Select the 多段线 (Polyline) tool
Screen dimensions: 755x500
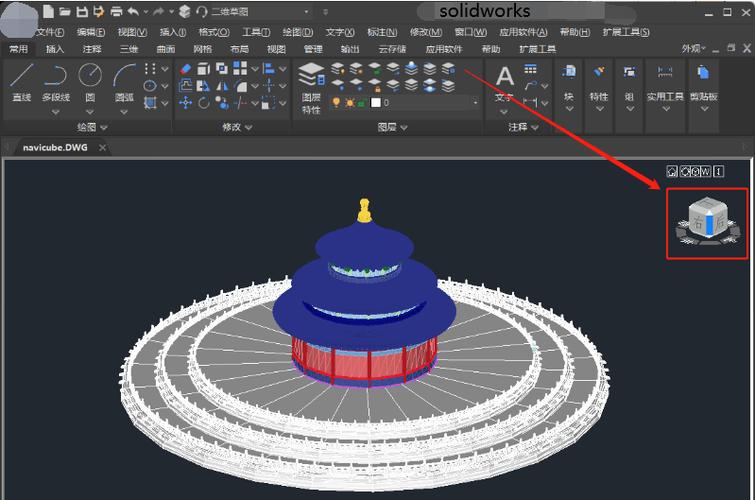pos(55,82)
